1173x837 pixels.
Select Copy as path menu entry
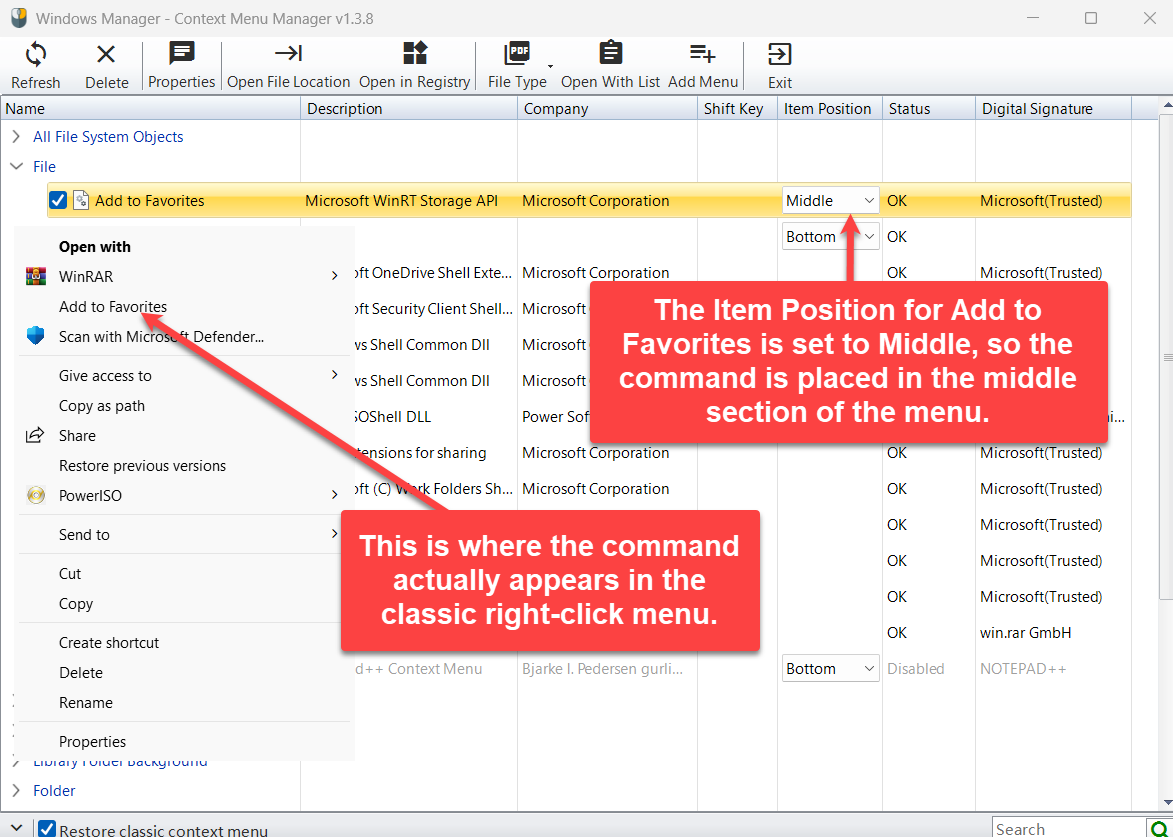click(102, 405)
